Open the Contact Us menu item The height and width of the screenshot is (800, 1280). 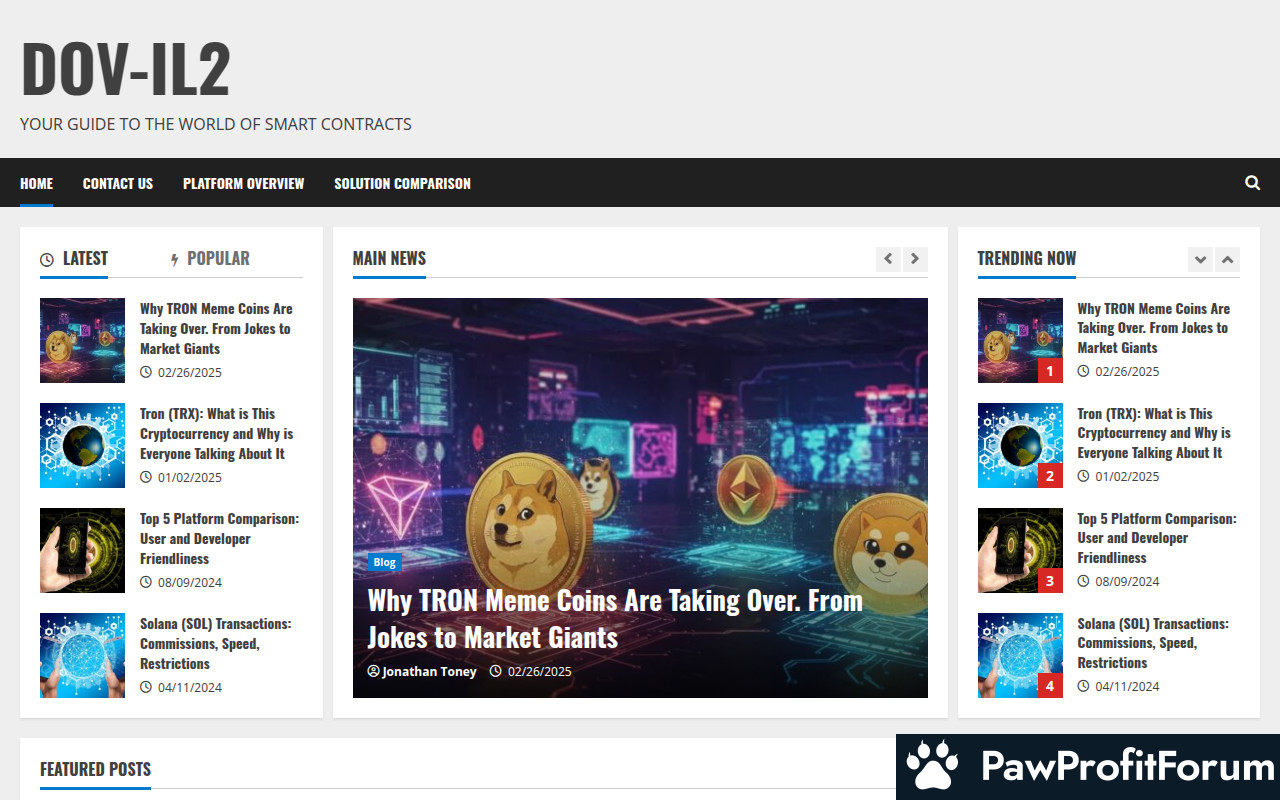(x=118, y=183)
